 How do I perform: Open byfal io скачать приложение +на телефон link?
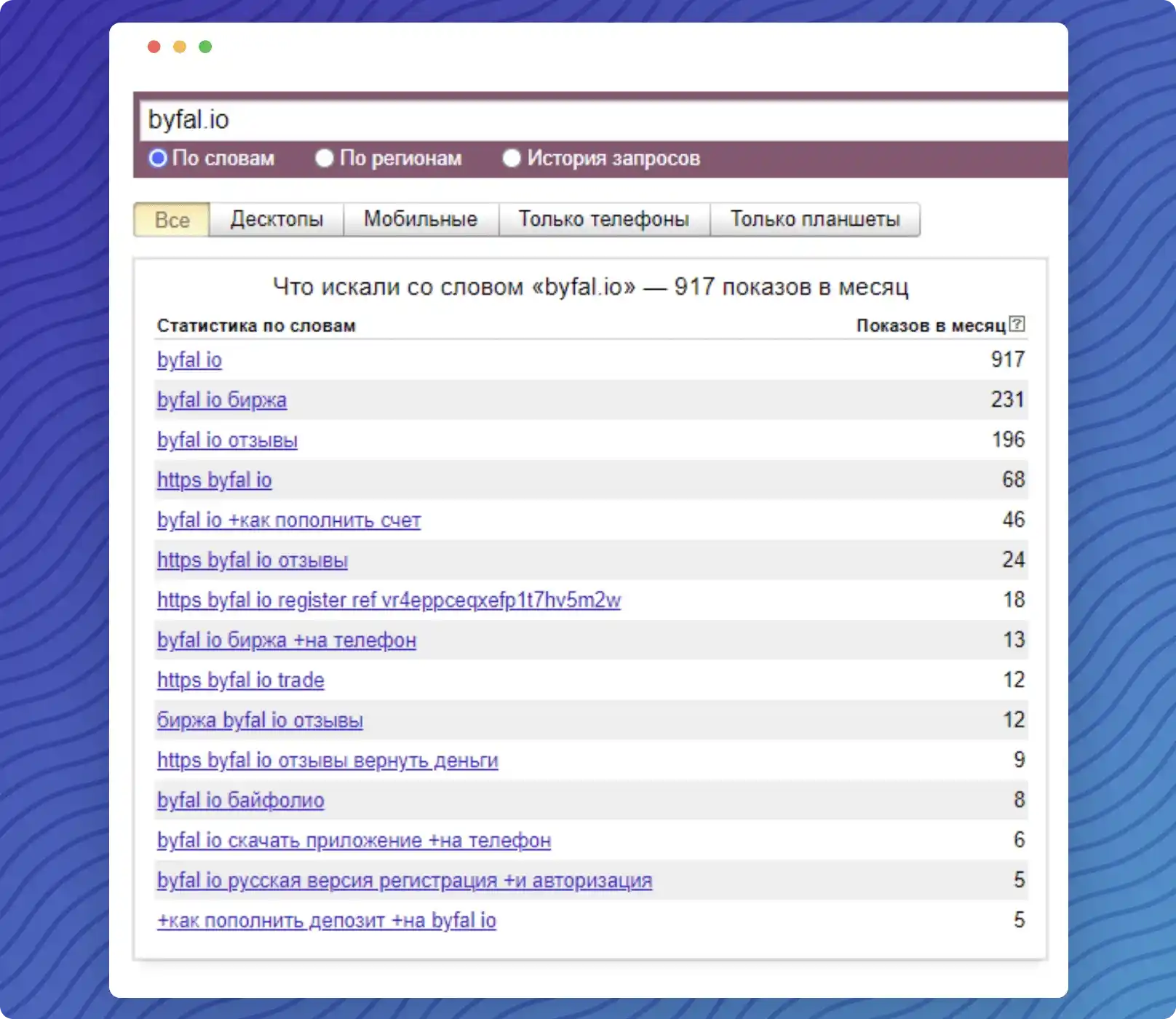pyautogui.click(x=354, y=841)
